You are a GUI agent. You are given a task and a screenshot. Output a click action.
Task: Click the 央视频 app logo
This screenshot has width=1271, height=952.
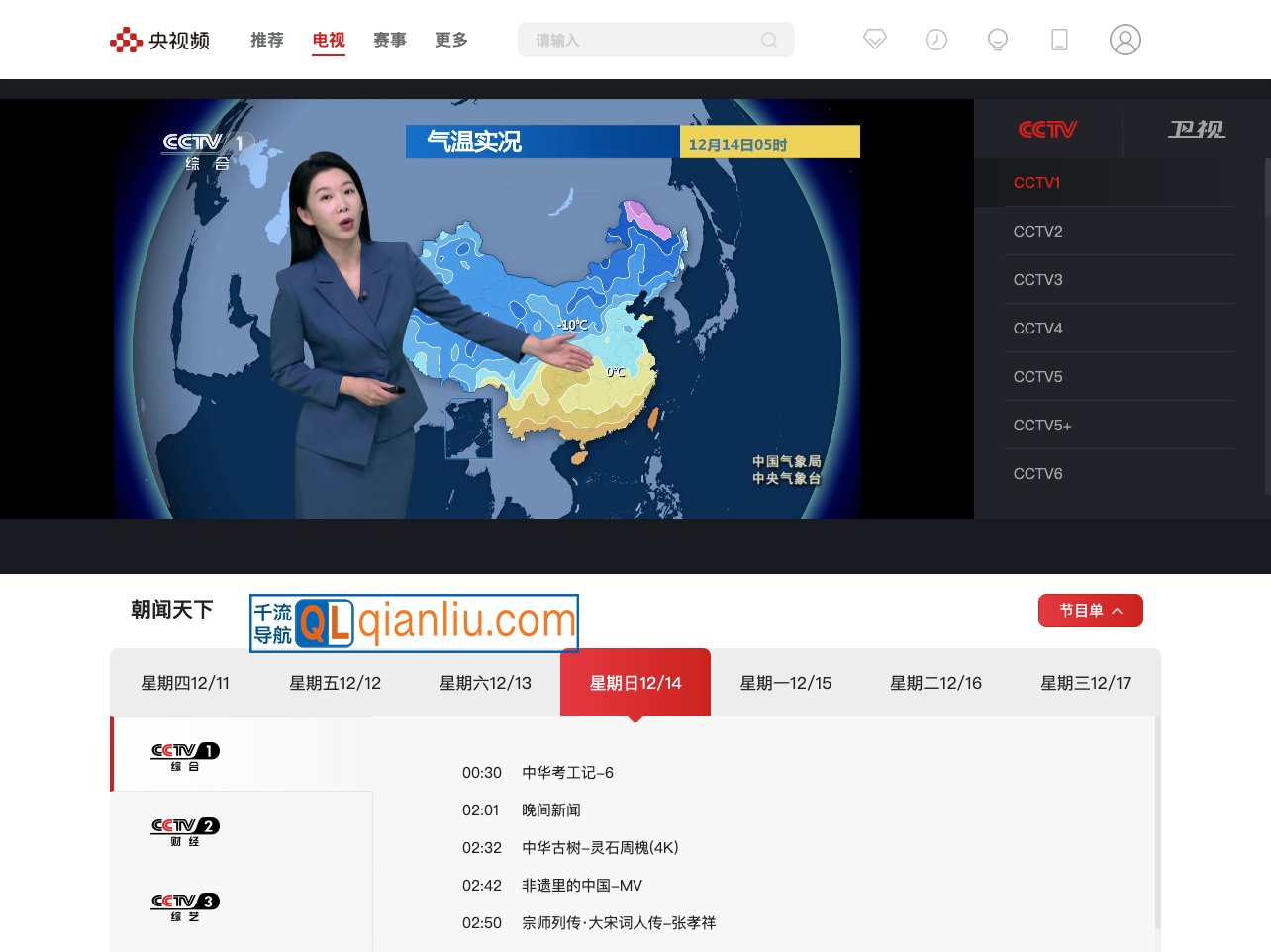[x=158, y=40]
